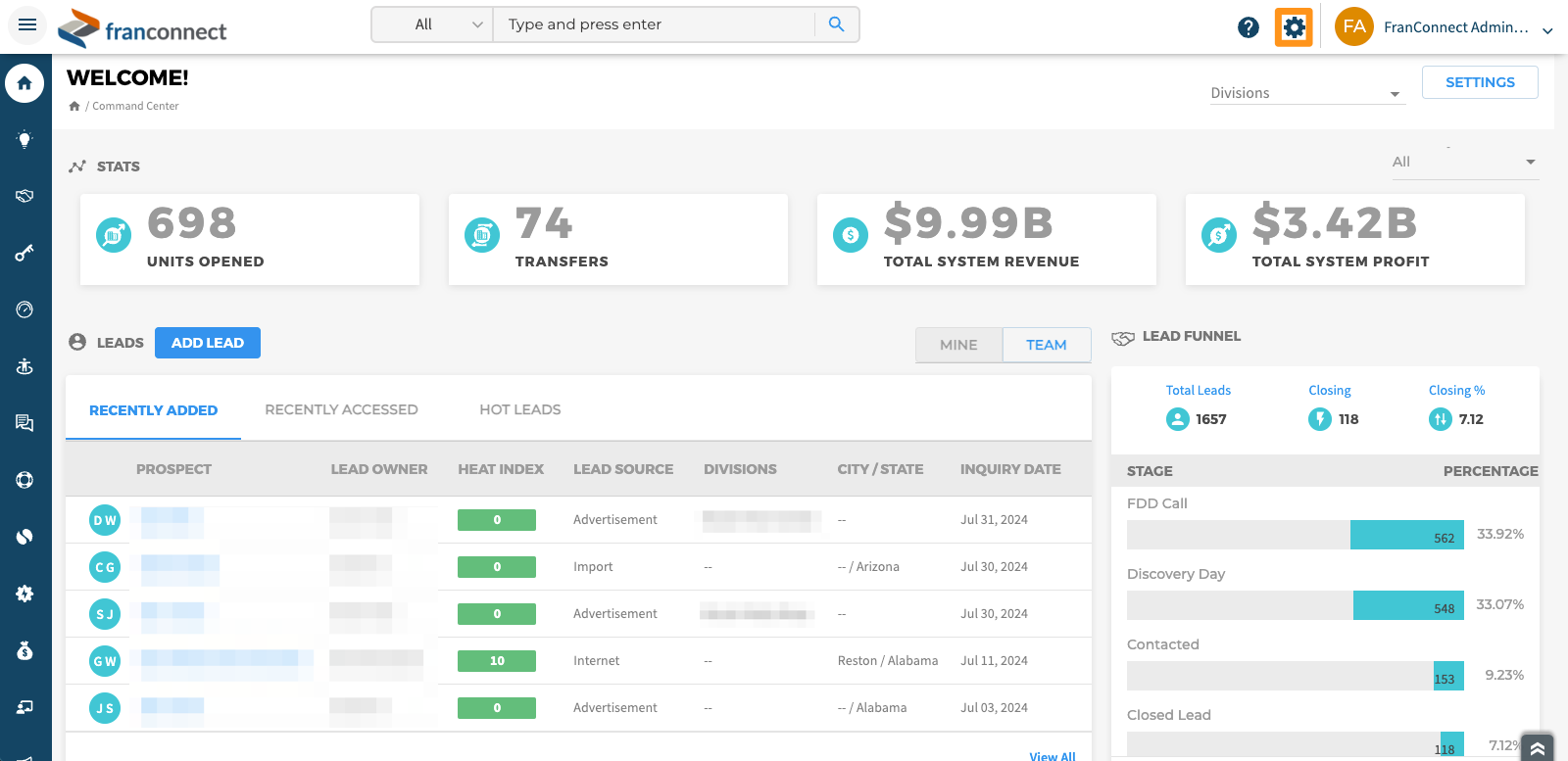
Task: Click the Closing lightning icon in funnel
Action: pyautogui.click(x=1320, y=419)
